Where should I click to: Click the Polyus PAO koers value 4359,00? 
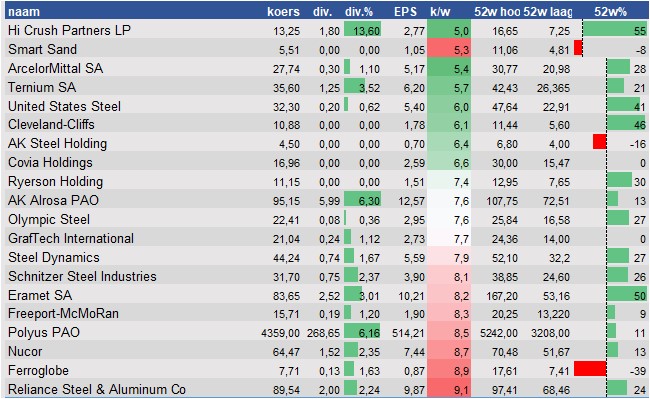281,333
